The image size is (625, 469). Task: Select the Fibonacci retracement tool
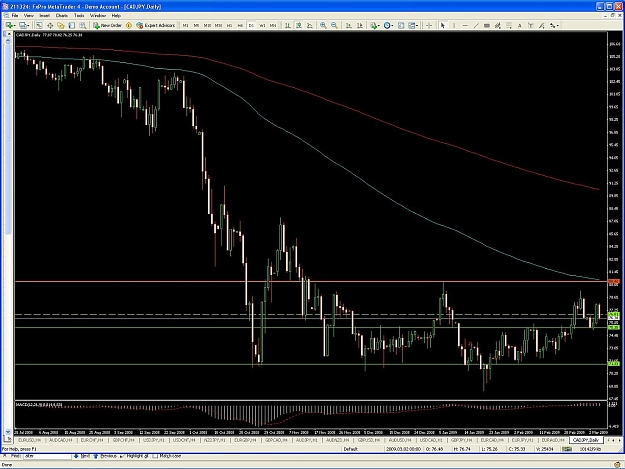click(509, 26)
